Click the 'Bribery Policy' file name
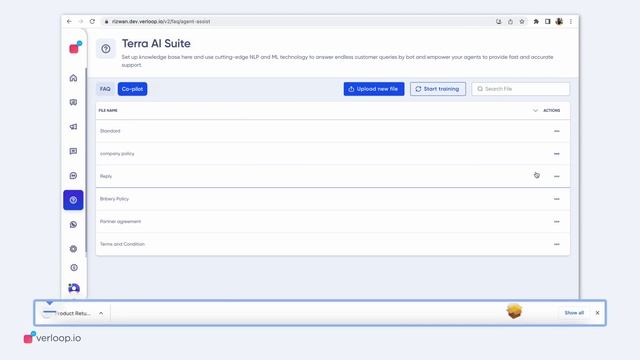Screen dimensions: 640x360 tap(114, 199)
